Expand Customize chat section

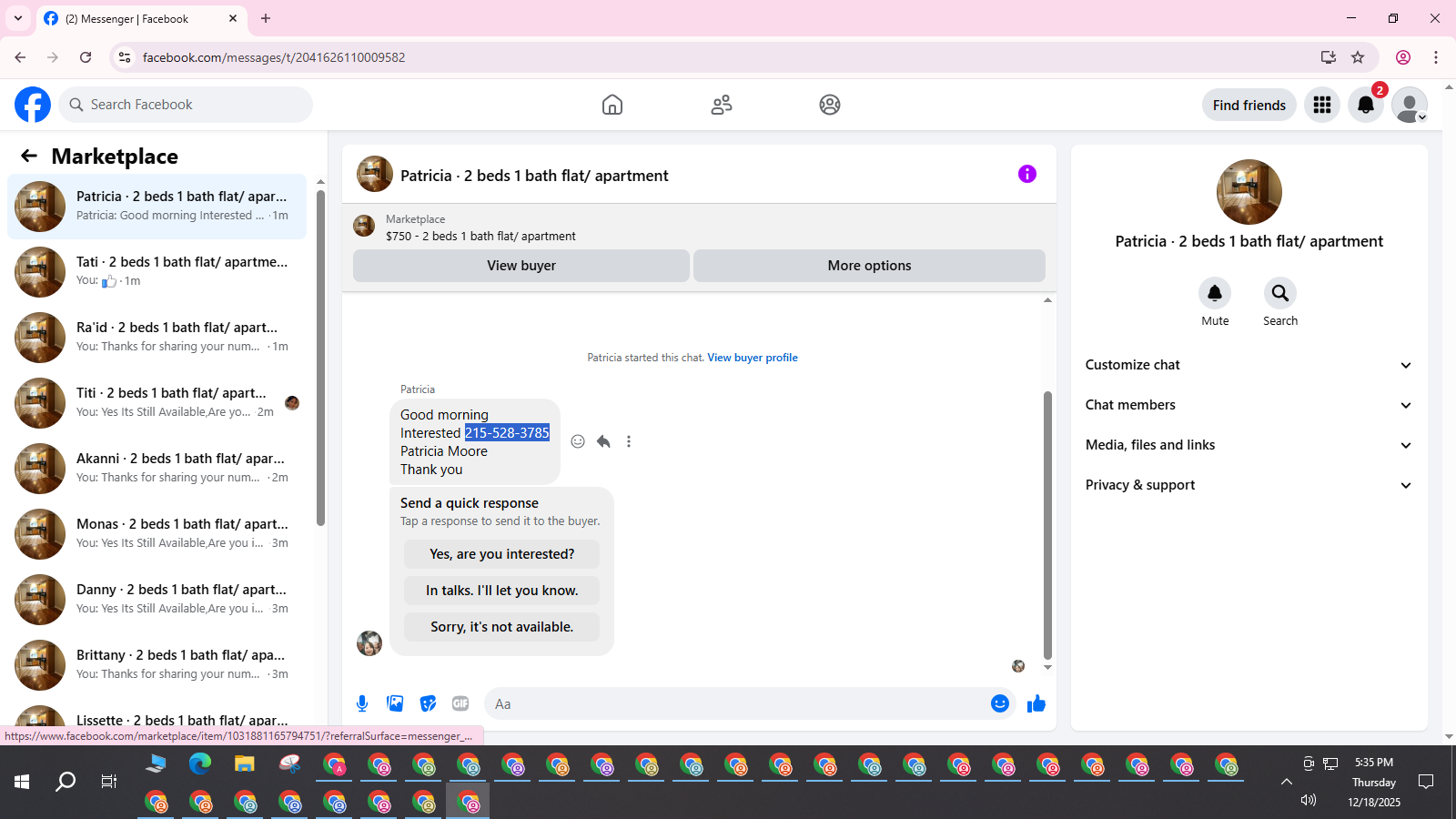point(1249,365)
